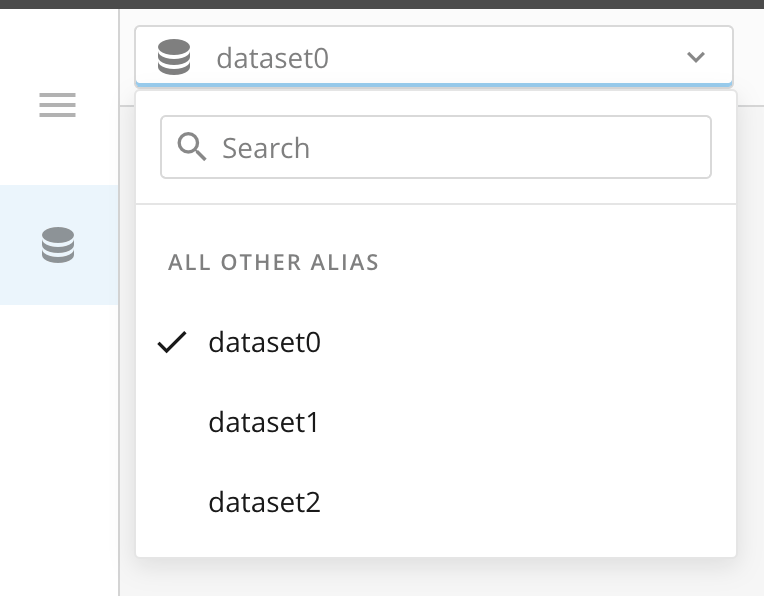Image resolution: width=764 pixels, height=596 pixels.
Task: Choose dataset2 from the alias list
Action: tap(436, 502)
